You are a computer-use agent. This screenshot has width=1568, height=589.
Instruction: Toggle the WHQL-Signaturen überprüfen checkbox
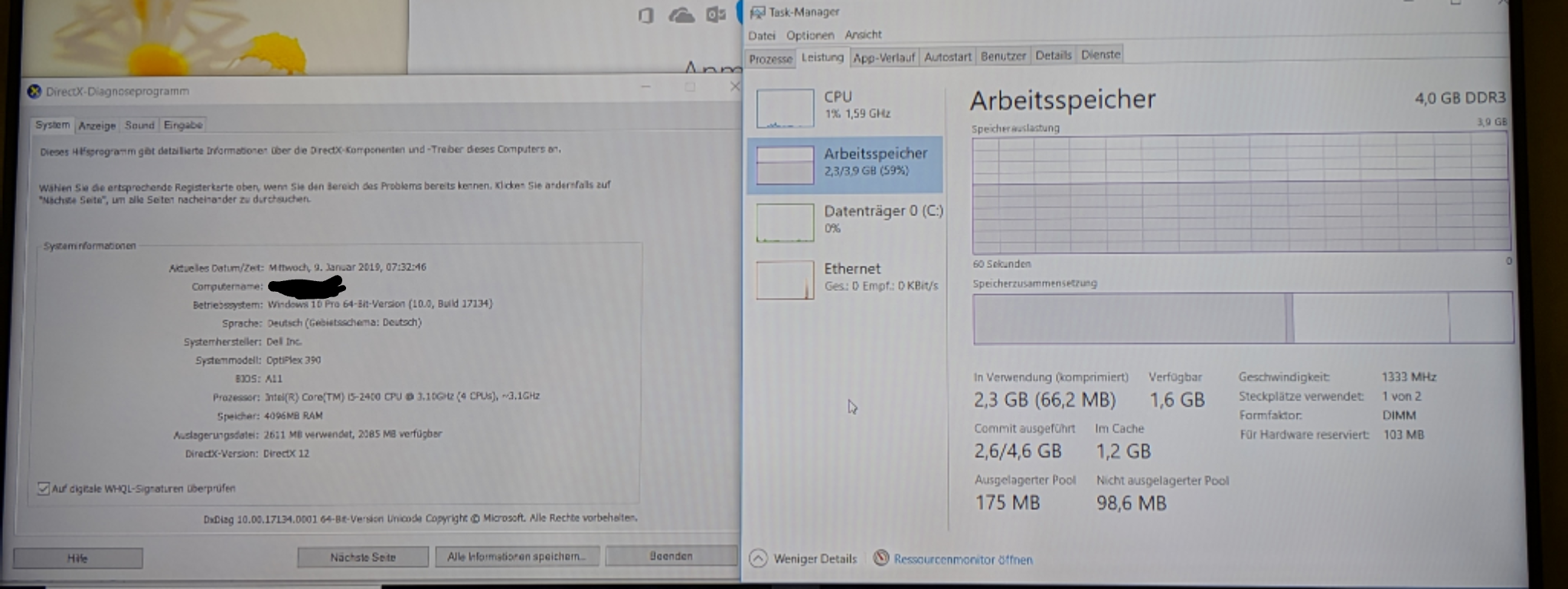pyautogui.click(x=44, y=489)
